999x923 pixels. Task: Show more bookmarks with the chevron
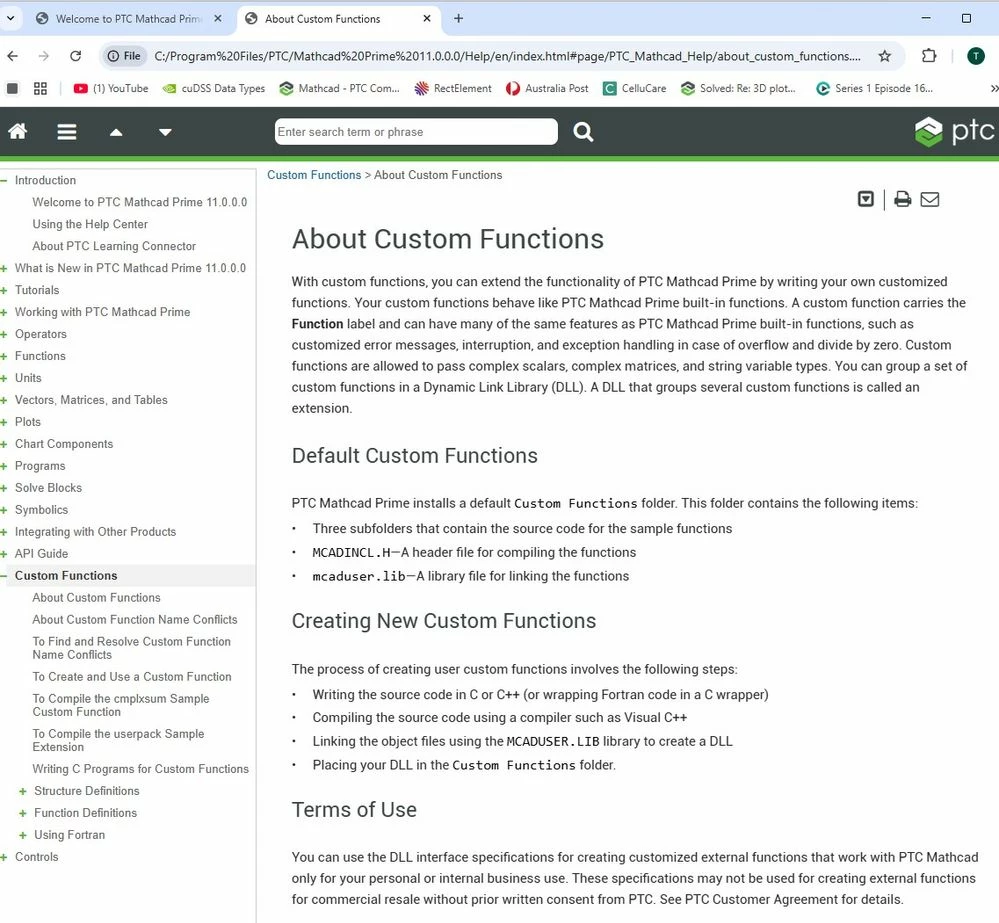993,89
